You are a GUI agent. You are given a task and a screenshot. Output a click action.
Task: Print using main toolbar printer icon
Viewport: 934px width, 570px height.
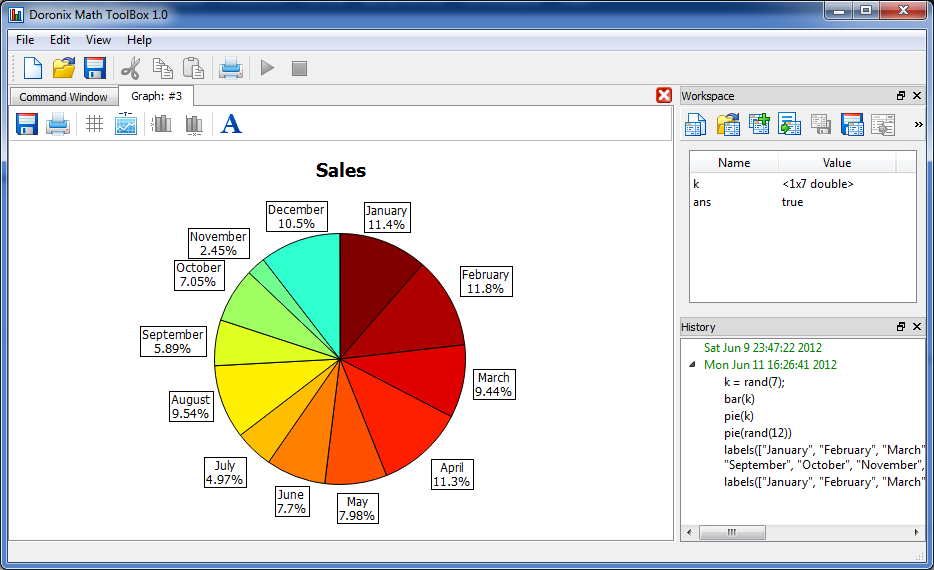[x=231, y=68]
